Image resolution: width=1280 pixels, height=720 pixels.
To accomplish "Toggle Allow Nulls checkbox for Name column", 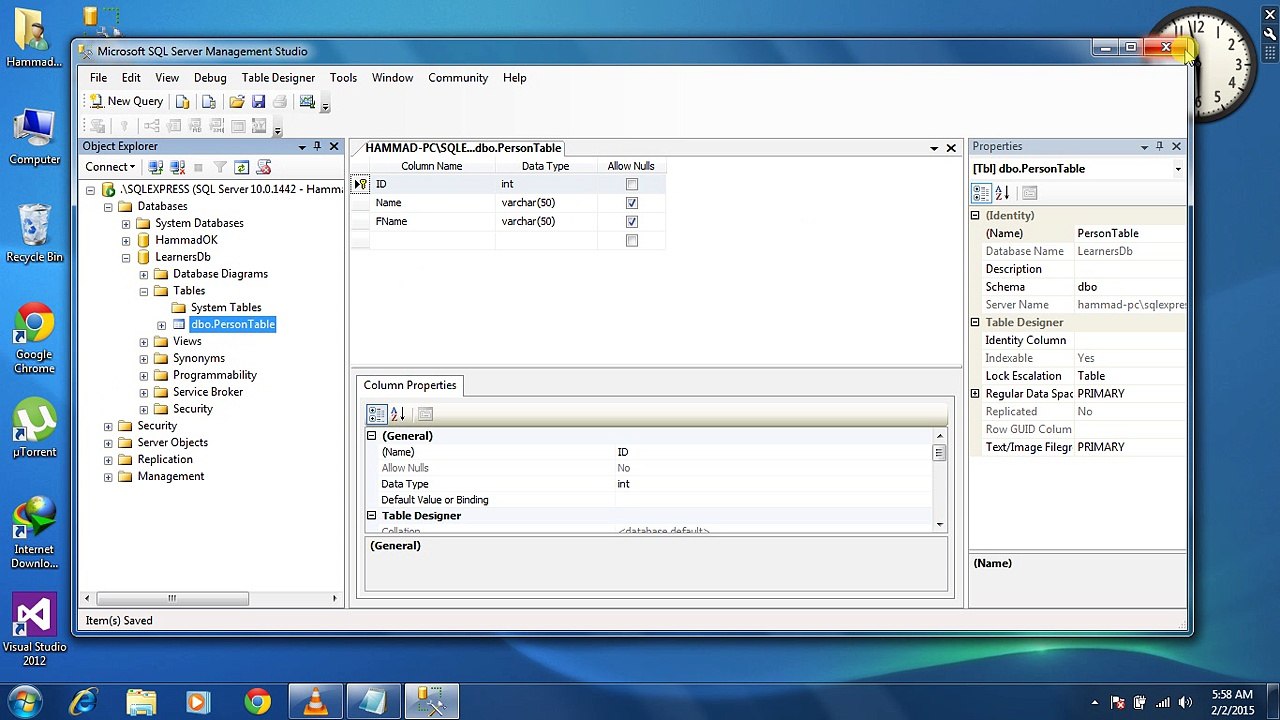I will (x=631, y=203).
